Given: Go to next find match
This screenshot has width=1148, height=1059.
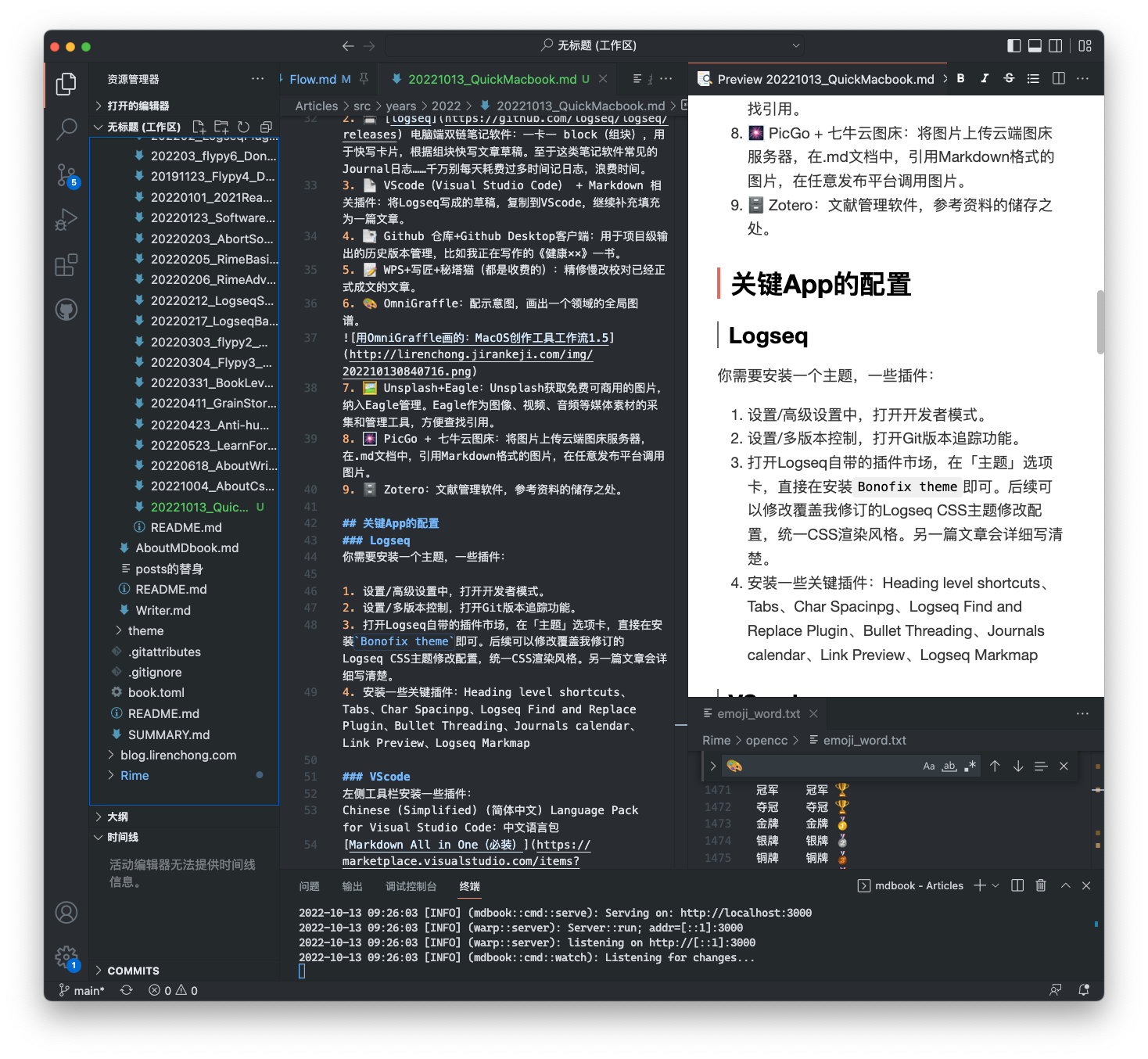Looking at the screenshot, I should point(1018,766).
